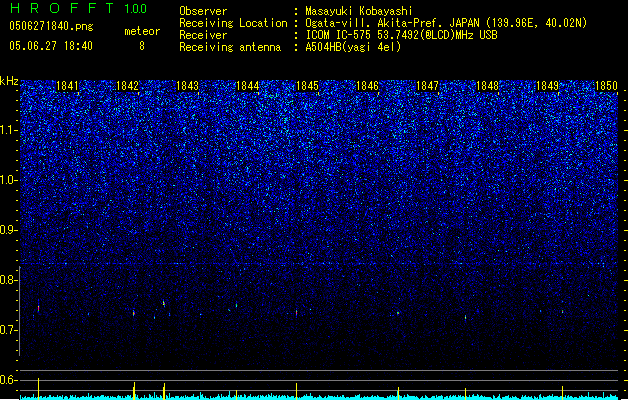The height and width of the screenshot is (400, 629).
Task: Click the 1841 time axis label
Action: tap(67, 86)
